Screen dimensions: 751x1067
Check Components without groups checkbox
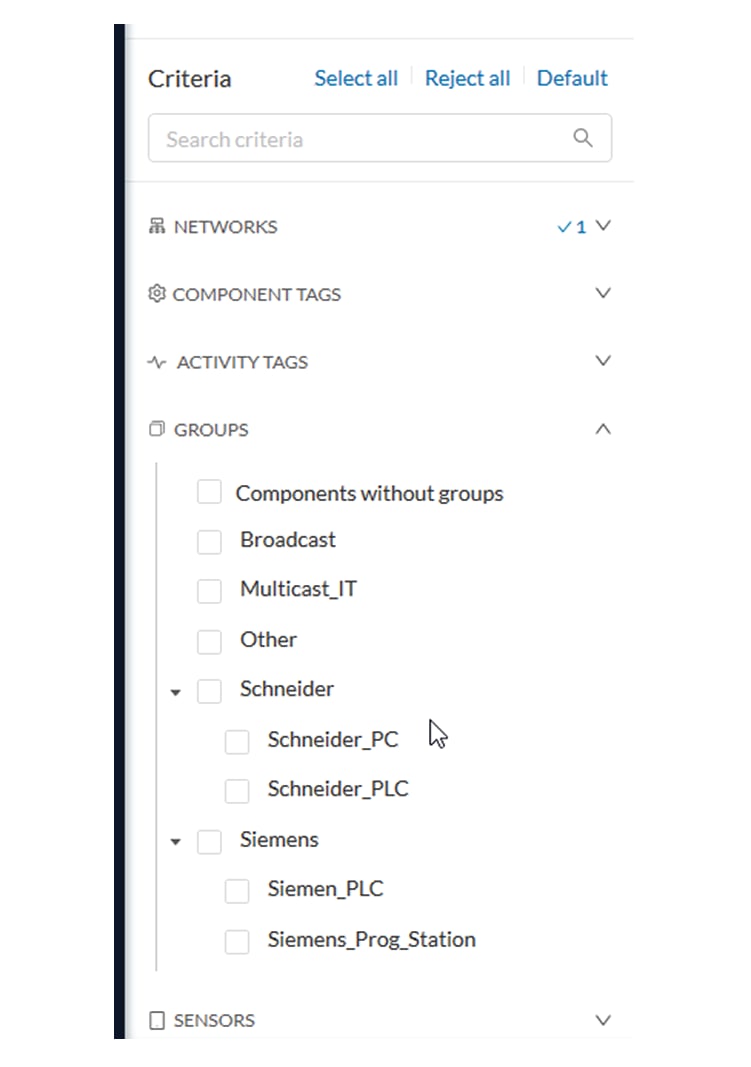click(209, 491)
